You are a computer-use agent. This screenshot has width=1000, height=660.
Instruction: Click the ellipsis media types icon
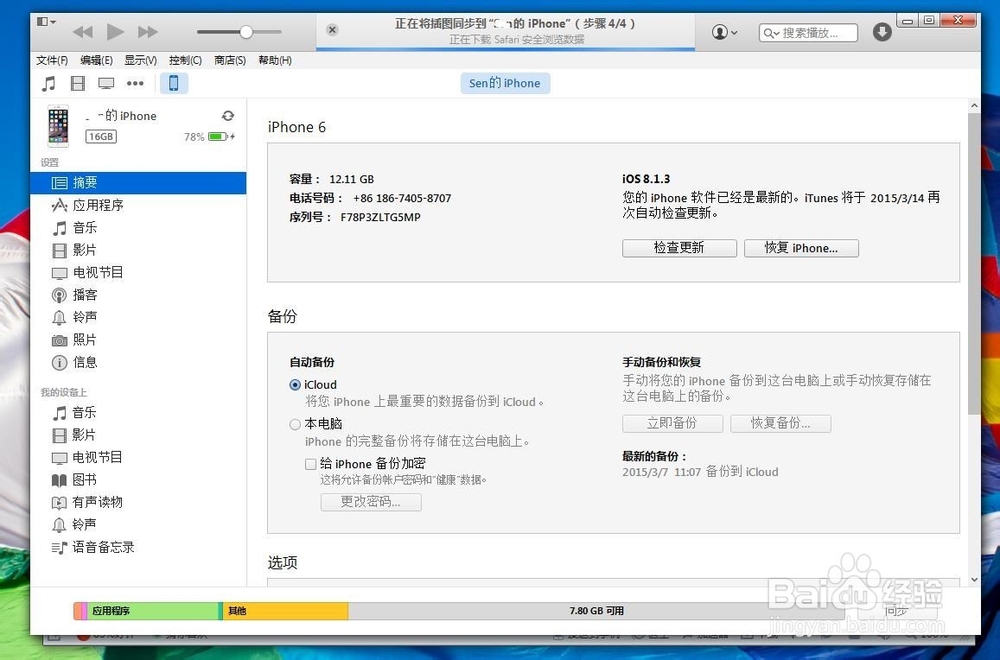click(136, 83)
